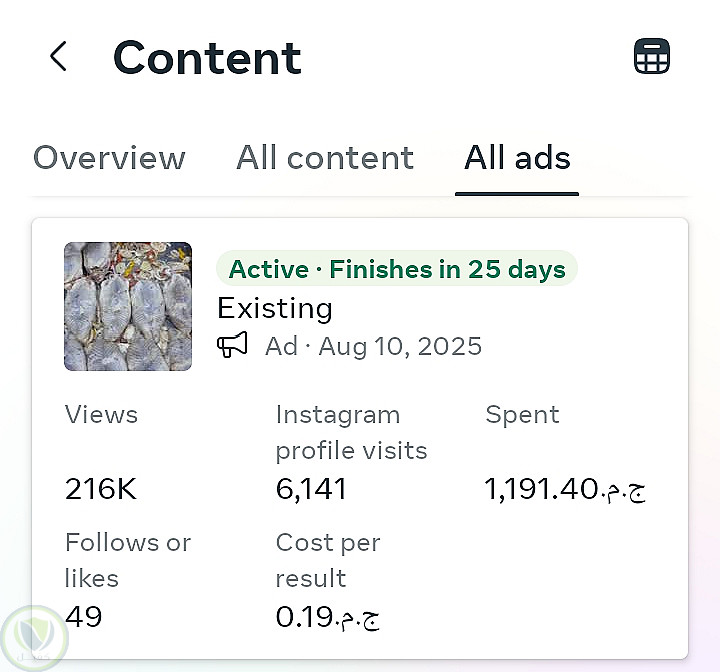Select the 216K views value
This screenshot has height=672, width=720.
pyautogui.click(x=100, y=489)
